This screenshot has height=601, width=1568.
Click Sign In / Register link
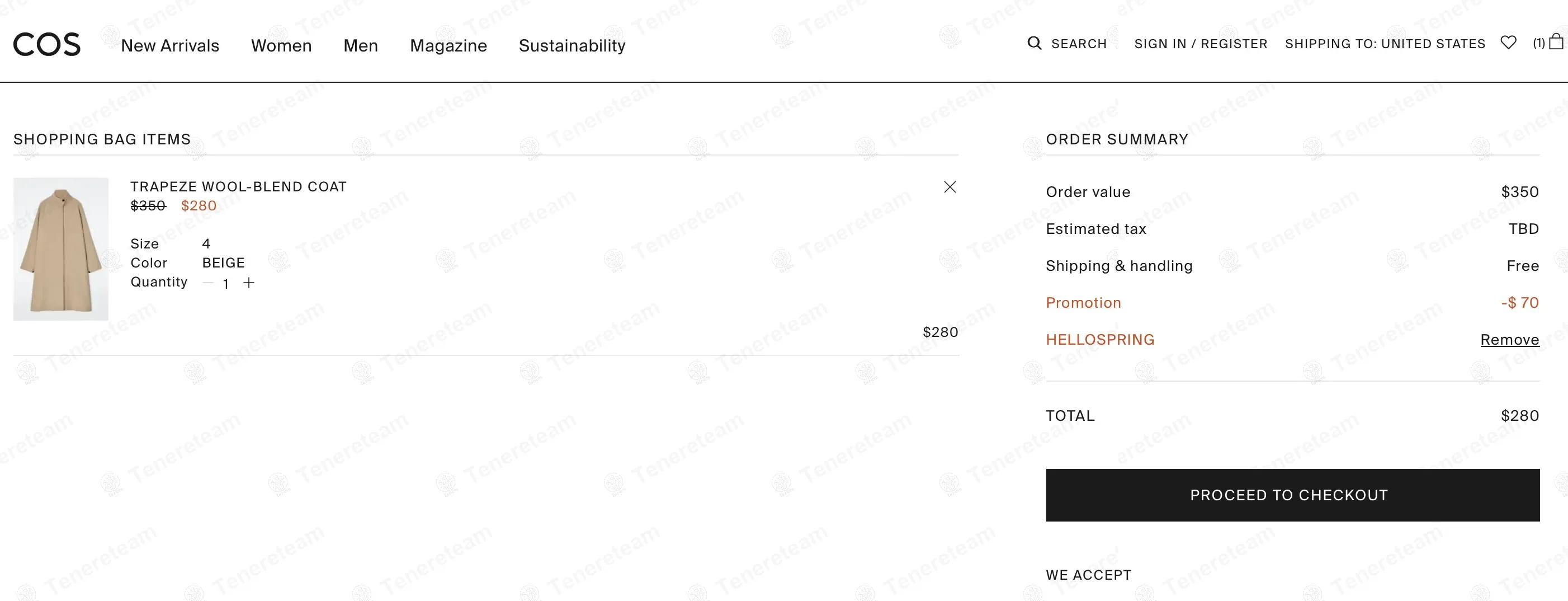click(1201, 44)
